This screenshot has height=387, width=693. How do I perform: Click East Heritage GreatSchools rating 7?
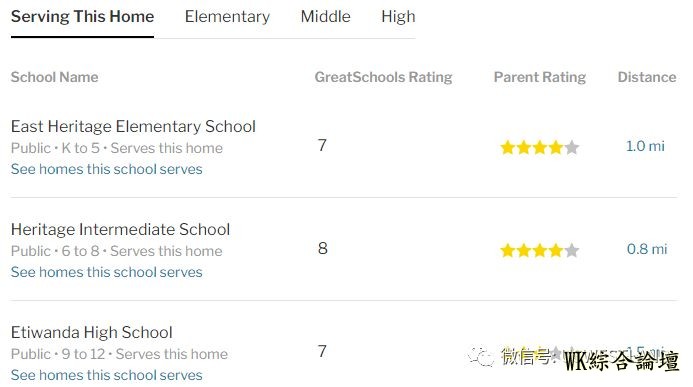[x=322, y=145]
